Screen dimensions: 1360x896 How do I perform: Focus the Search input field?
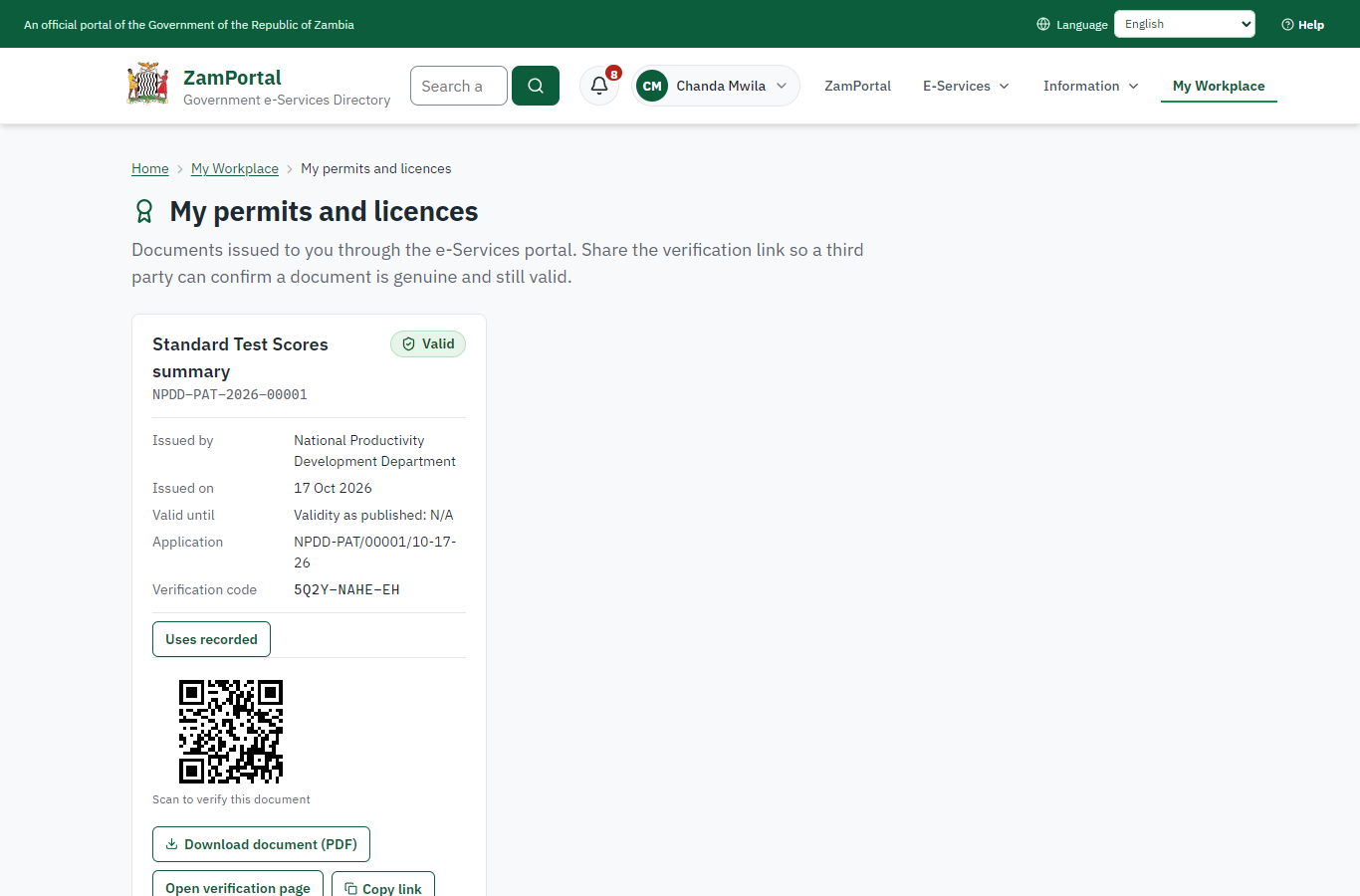point(459,86)
